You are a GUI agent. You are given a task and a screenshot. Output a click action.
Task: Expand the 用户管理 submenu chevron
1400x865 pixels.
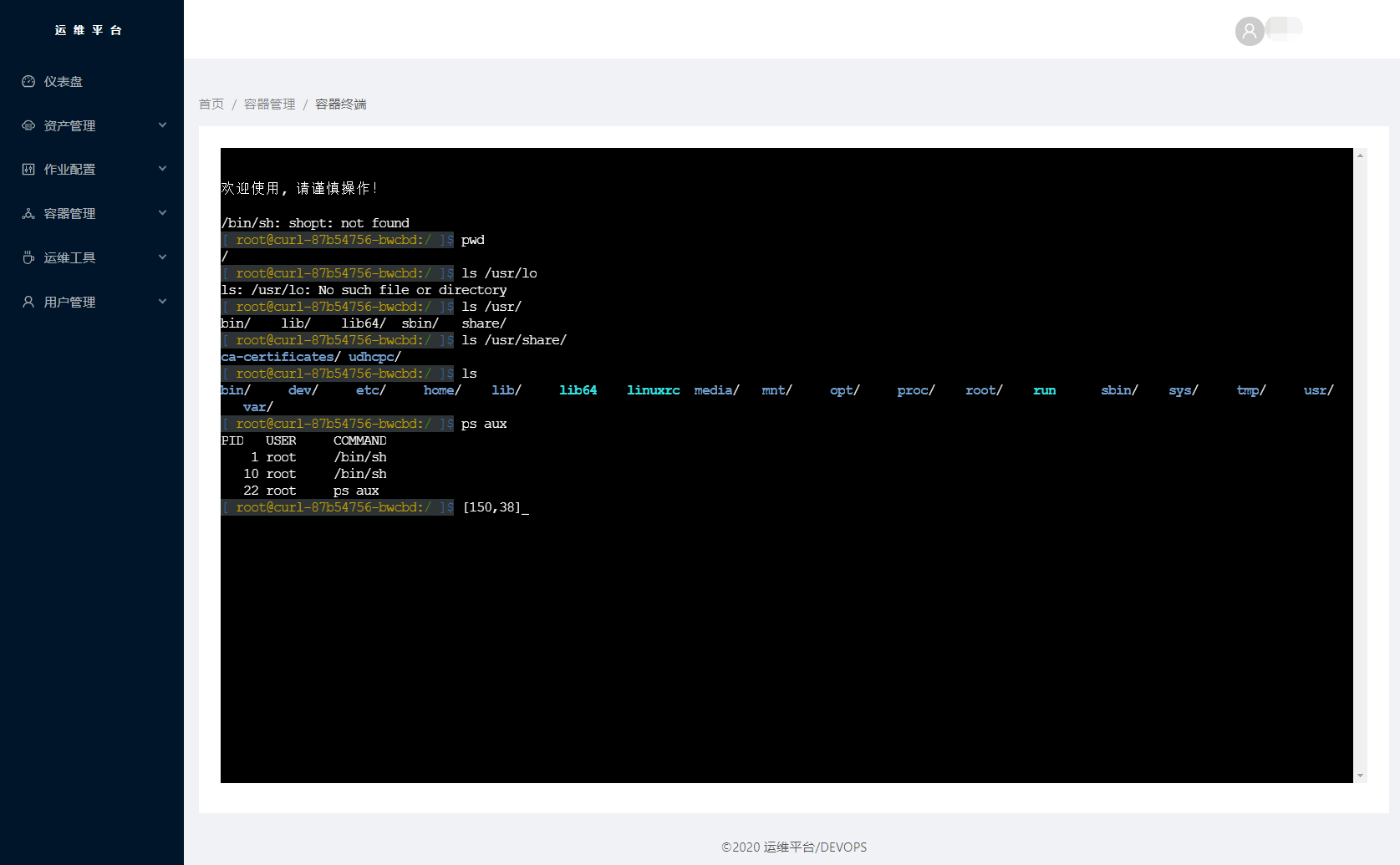tap(162, 301)
